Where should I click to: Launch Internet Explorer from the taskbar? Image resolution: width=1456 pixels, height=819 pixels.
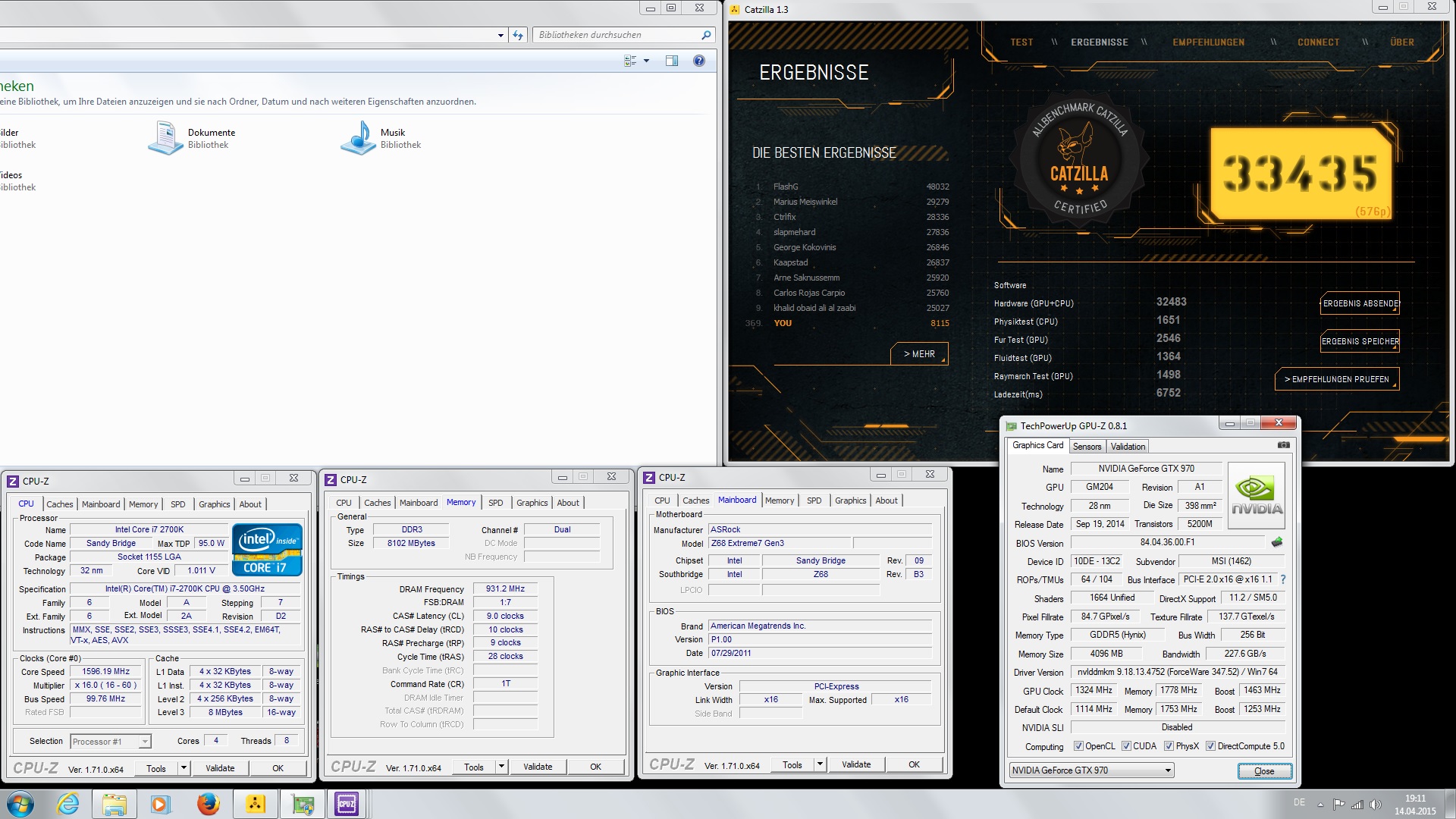(x=68, y=804)
